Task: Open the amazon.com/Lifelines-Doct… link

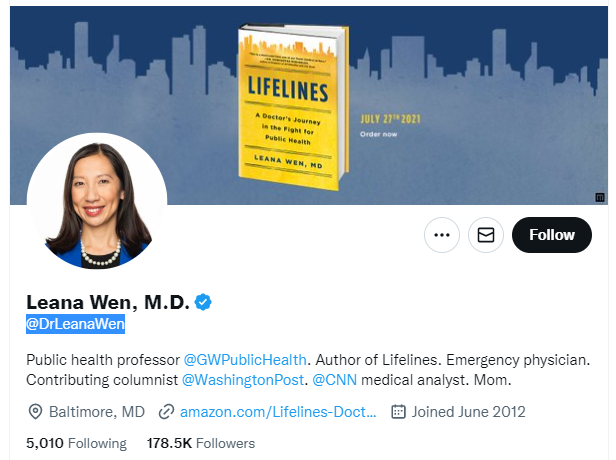Action: tap(278, 412)
